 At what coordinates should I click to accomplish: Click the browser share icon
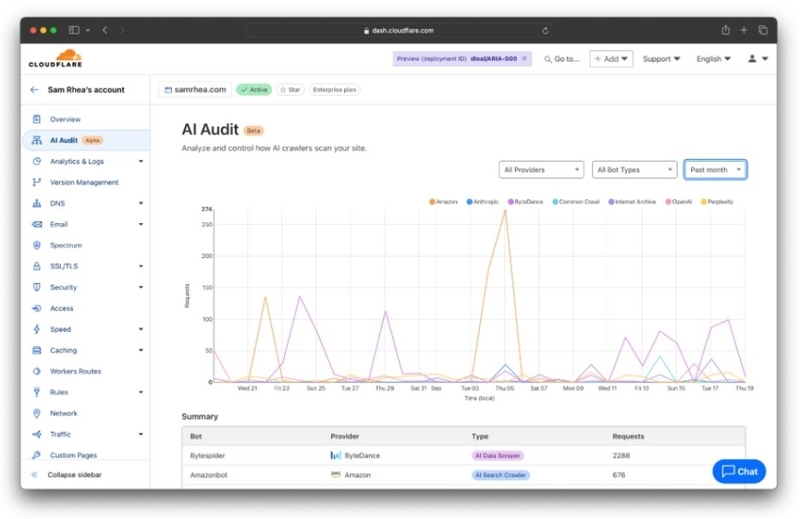[x=726, y=30]
